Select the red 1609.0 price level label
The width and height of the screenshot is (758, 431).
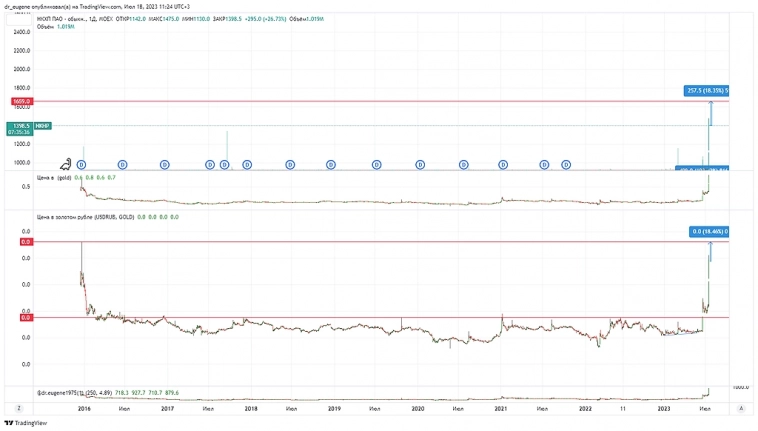click(22, 102)
